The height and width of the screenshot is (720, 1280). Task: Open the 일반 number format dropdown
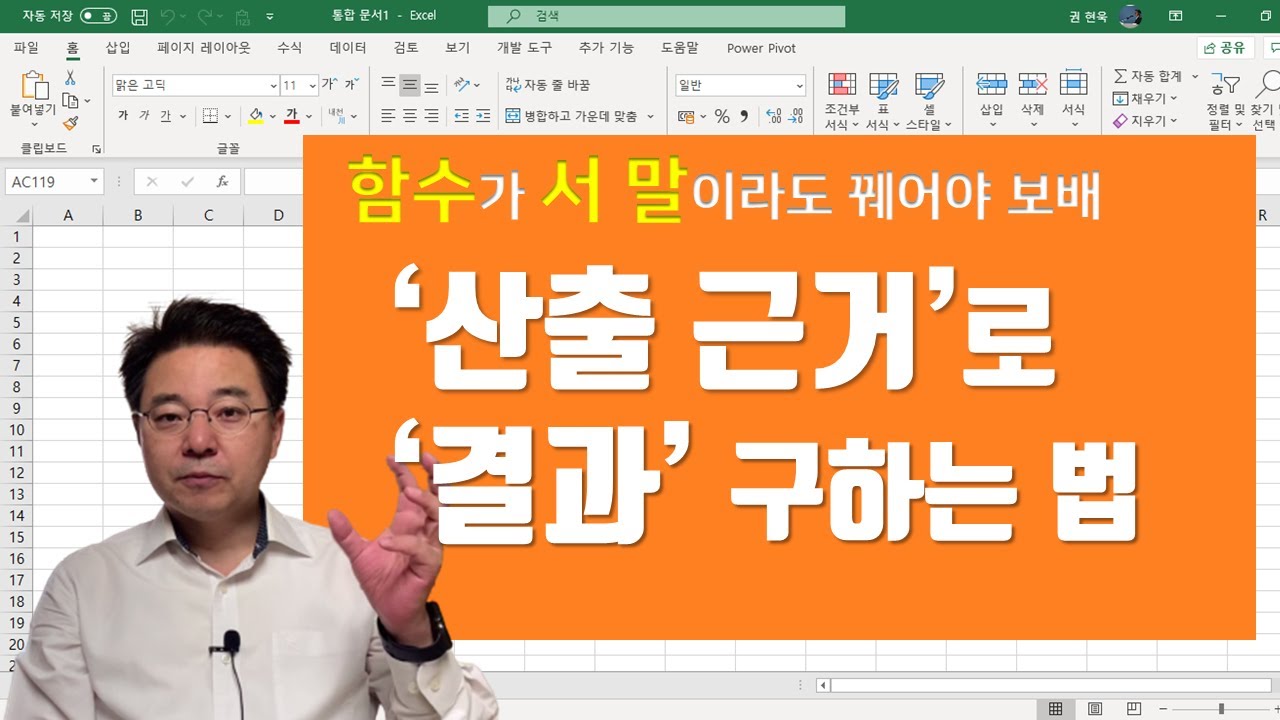[x=799, y=86]
